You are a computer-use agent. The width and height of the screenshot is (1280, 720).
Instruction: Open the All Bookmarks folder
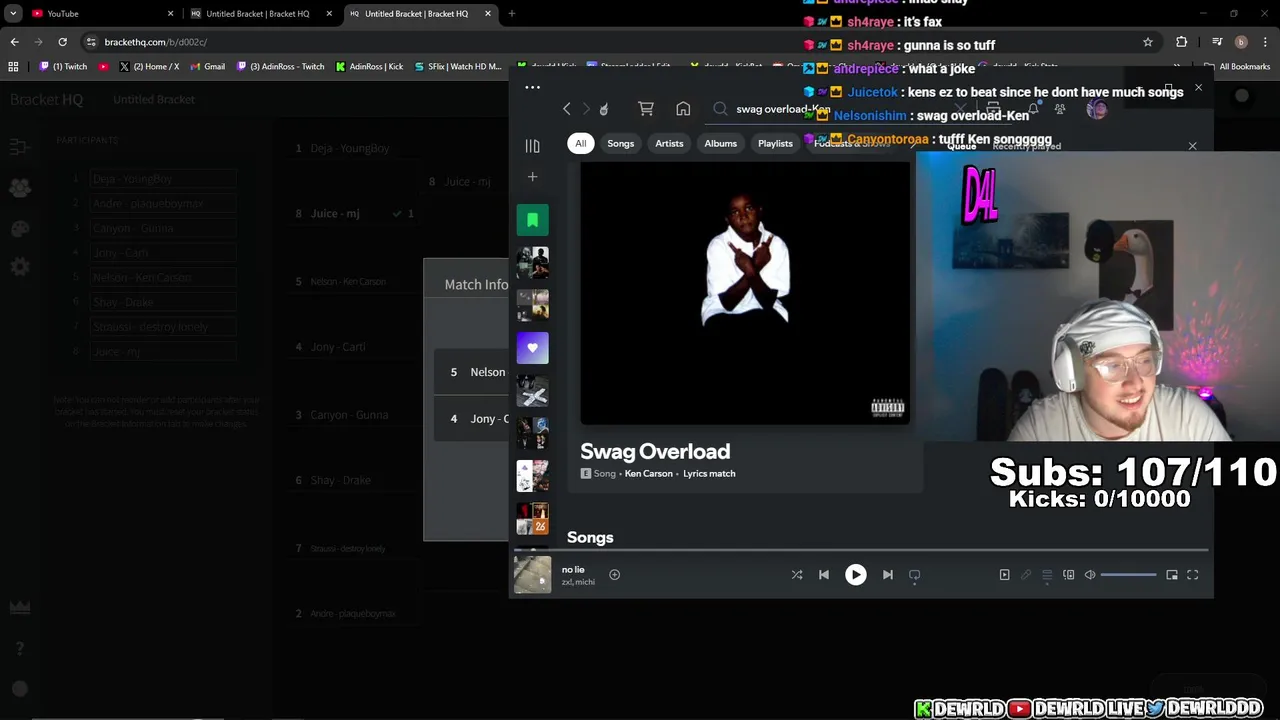1237,67
